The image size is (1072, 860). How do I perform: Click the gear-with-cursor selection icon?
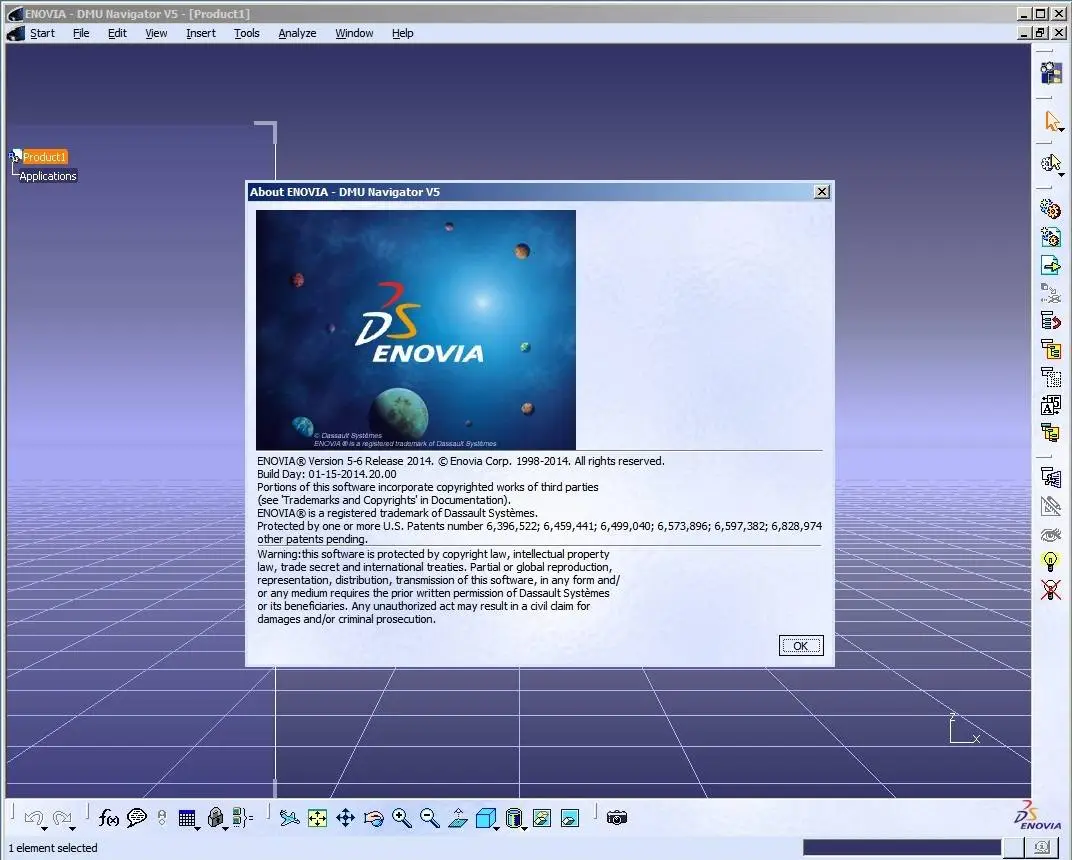(x=1050, y=163)
